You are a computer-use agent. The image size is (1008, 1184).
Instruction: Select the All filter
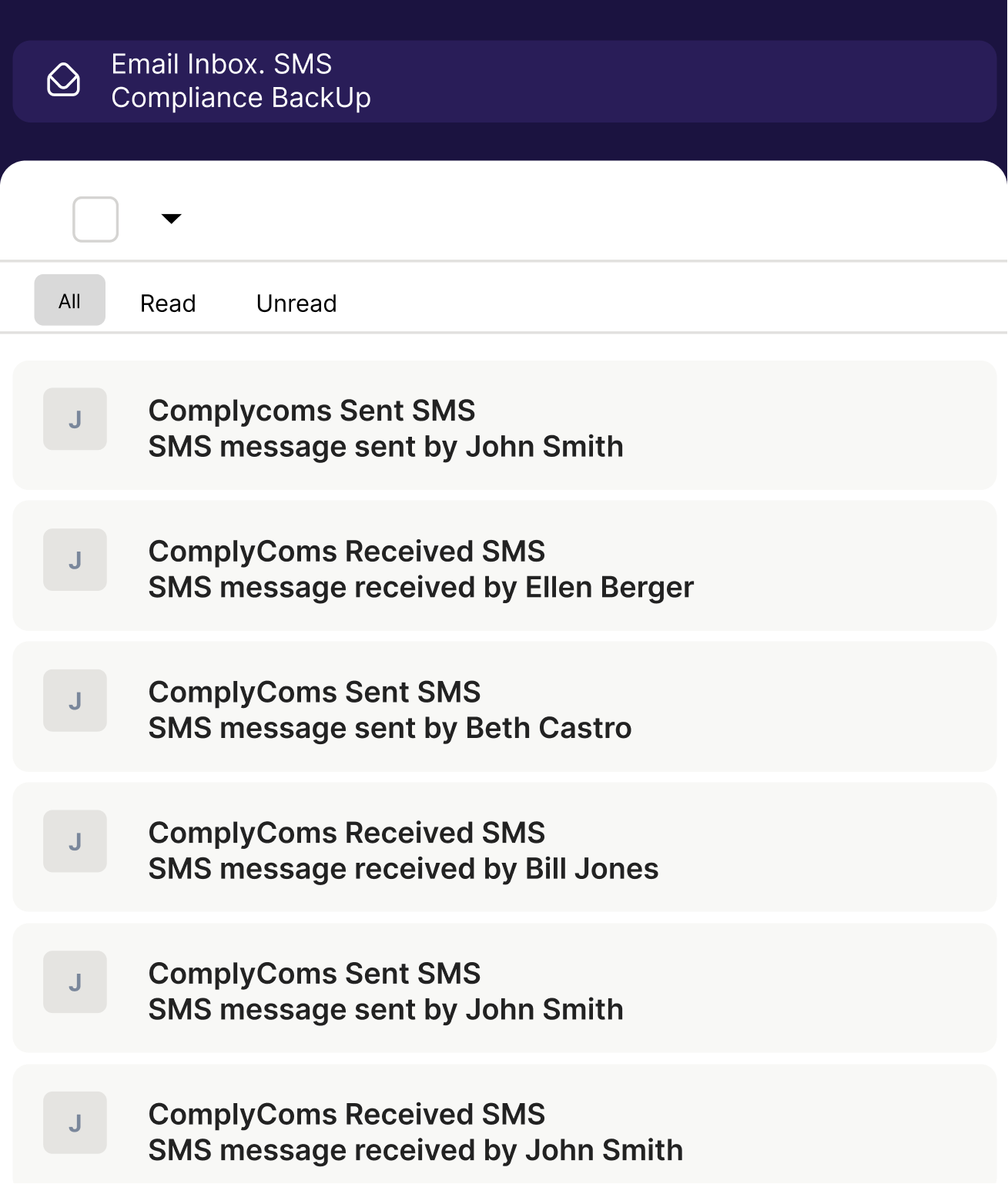pyautogui.click(x=69, y=300)
